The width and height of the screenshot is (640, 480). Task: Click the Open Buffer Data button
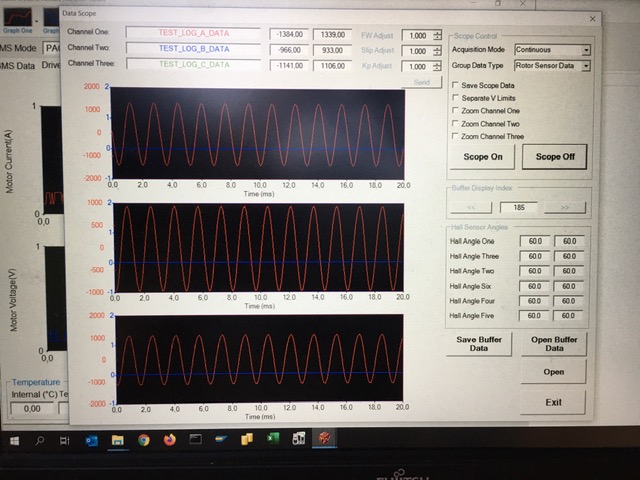tap(553, 344)
